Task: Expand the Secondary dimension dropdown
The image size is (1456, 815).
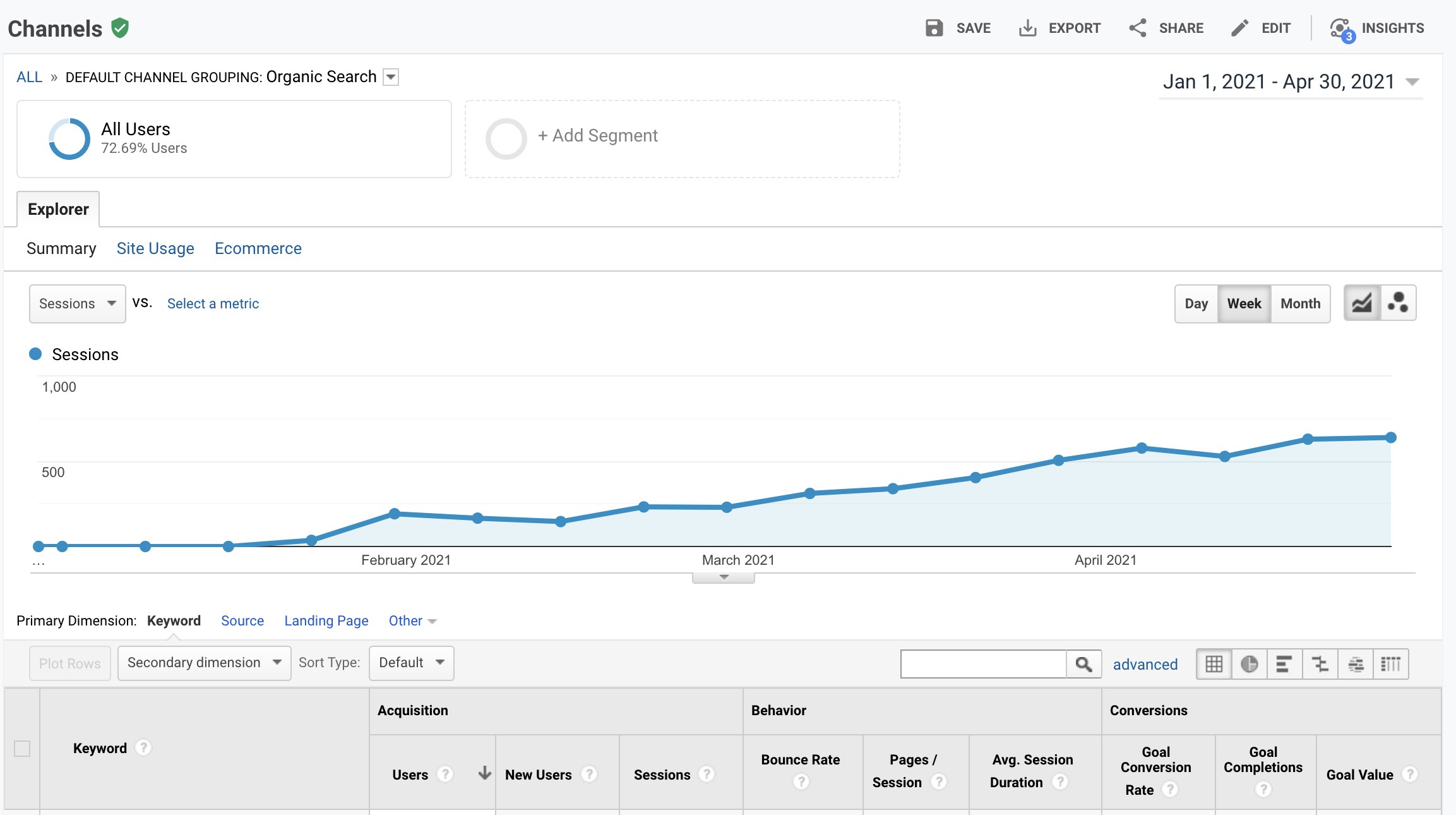Action: [x=204, y=663]
